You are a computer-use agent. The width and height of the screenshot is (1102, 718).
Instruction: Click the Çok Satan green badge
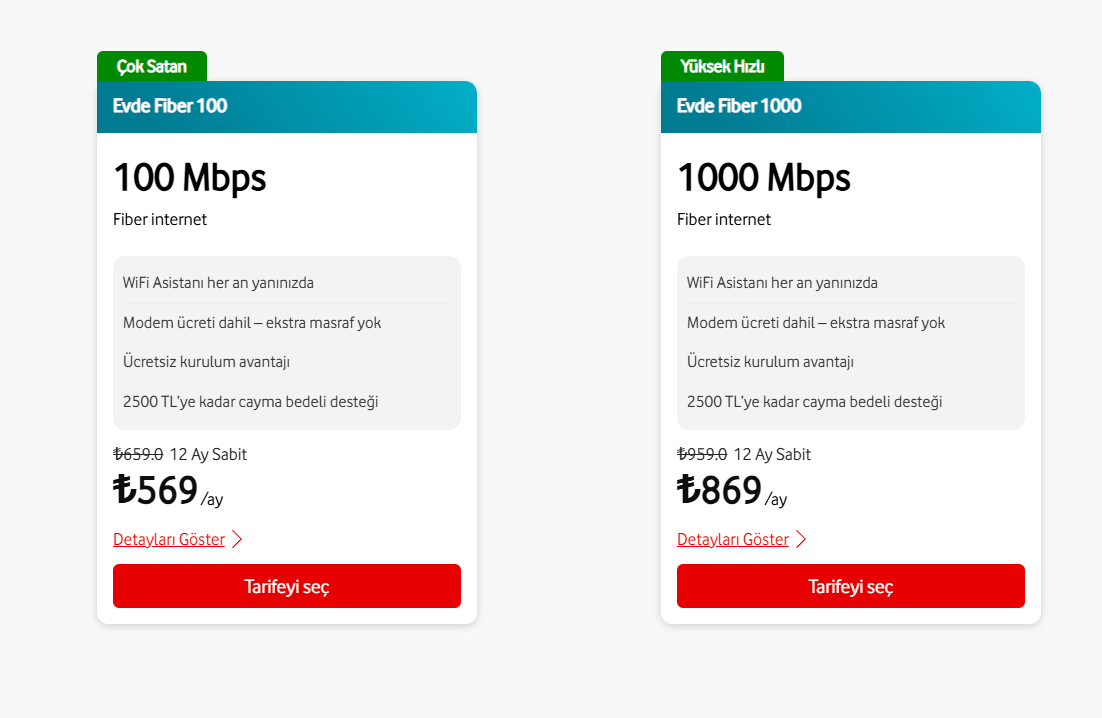152,67
